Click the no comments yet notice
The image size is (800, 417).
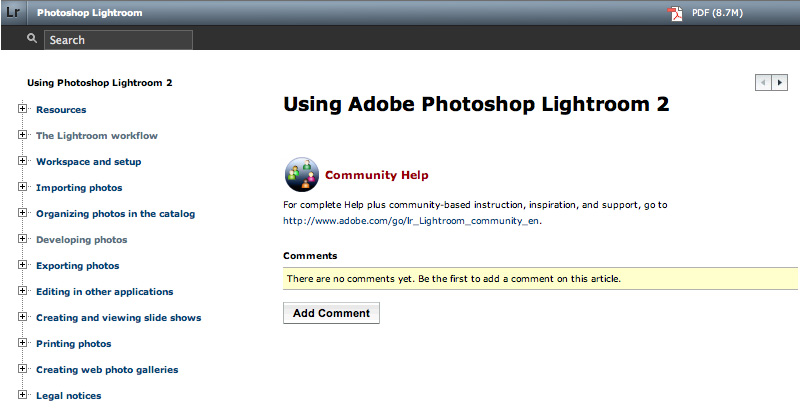point(540,279)
